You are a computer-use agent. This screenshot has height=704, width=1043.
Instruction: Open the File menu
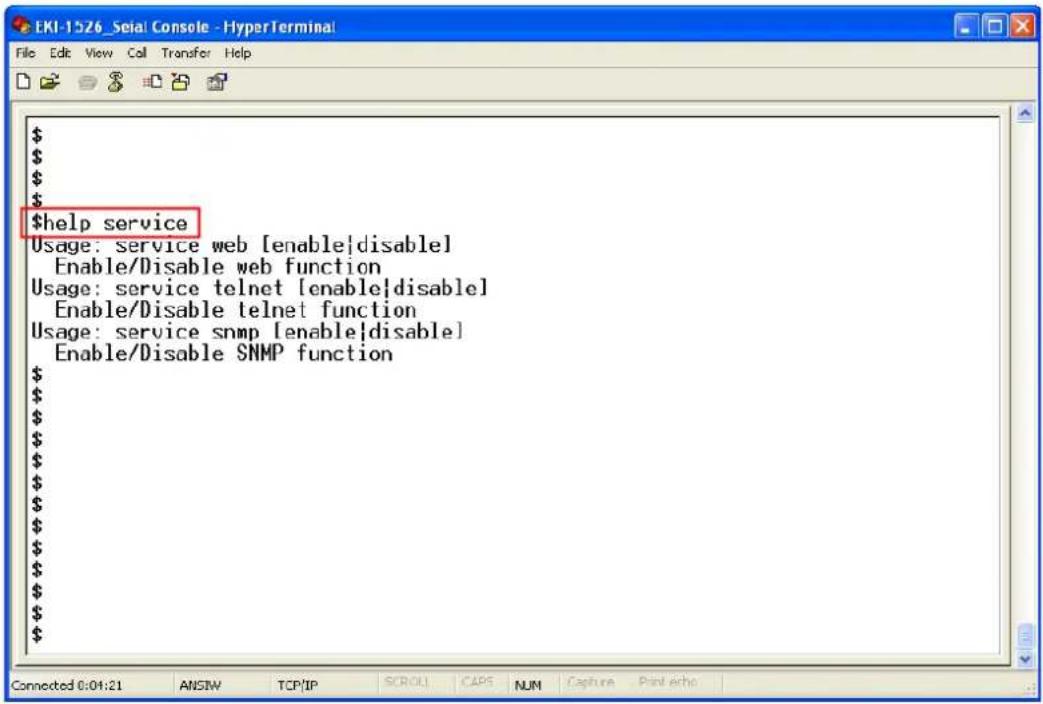pyautogui.click(x=25, y=53)
